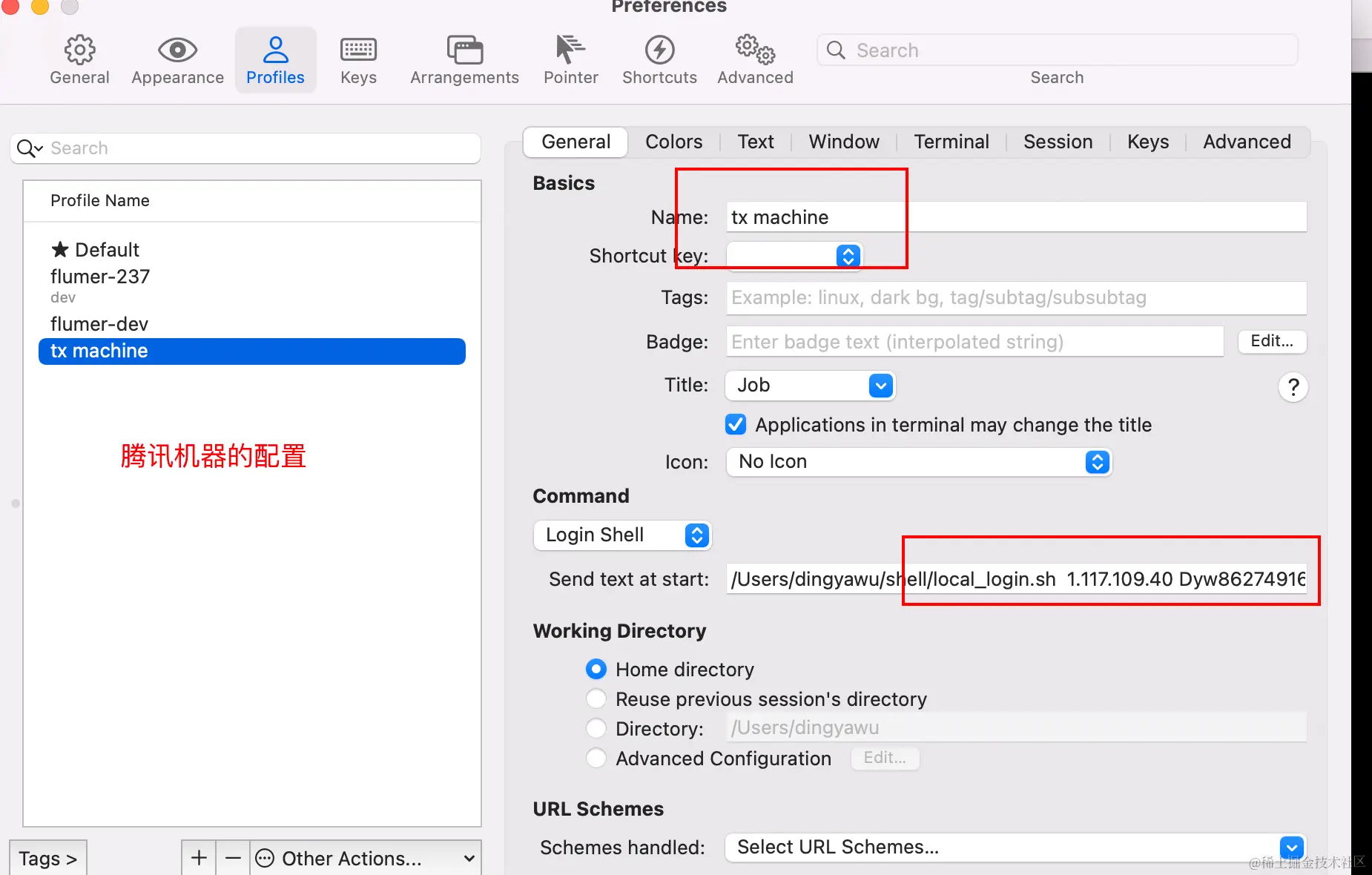Open Advanced preferences gears icon
The width and height of the screenshot is (1372, 875).
click(x=755, y=50)
